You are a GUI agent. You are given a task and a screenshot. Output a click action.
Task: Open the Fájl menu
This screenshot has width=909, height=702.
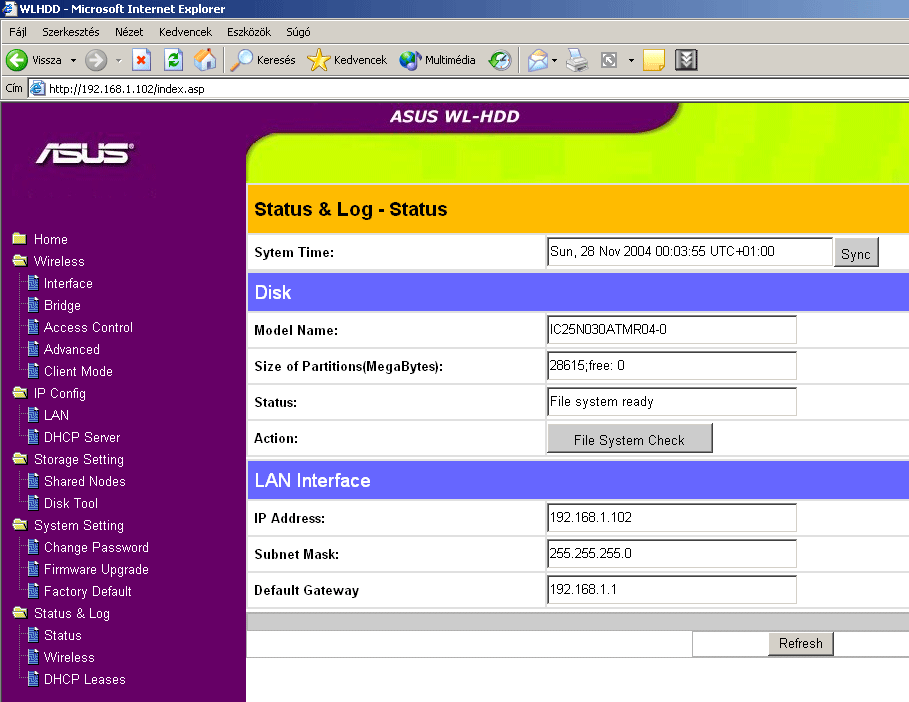click(x=18, y=32)
